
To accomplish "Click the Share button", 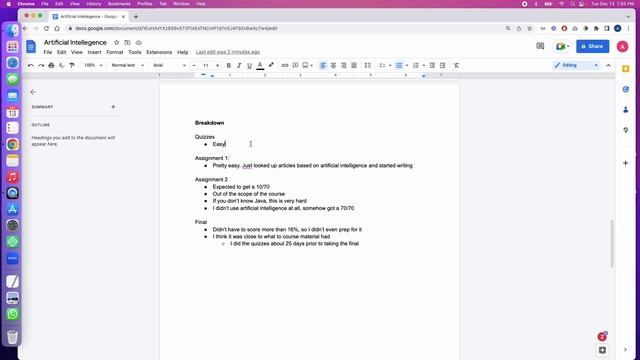I will [593, 47].
